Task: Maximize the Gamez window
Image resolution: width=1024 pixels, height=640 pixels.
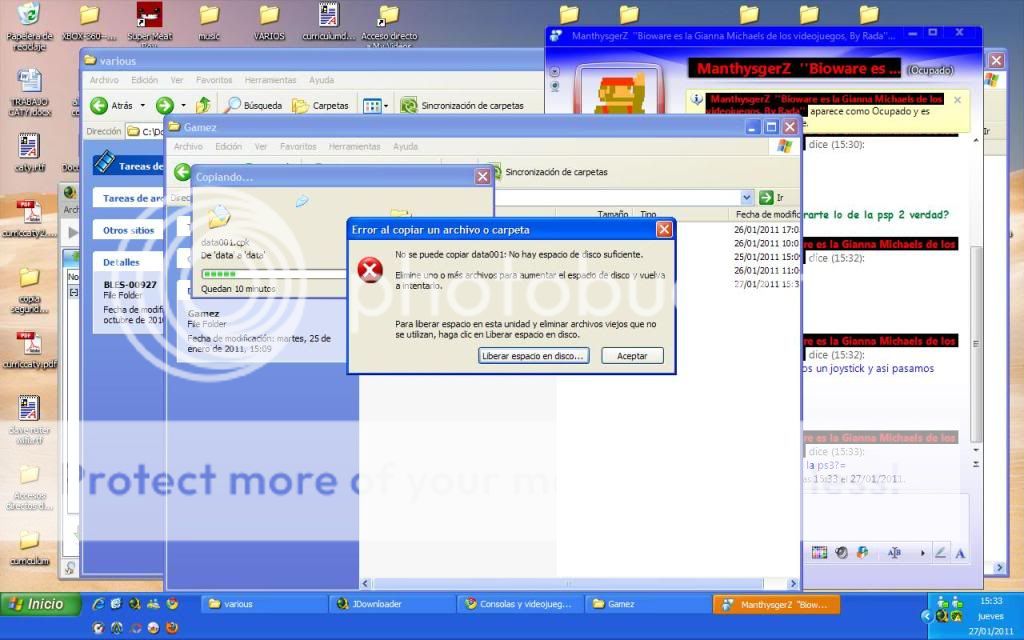Action: [x=771, y=127]
